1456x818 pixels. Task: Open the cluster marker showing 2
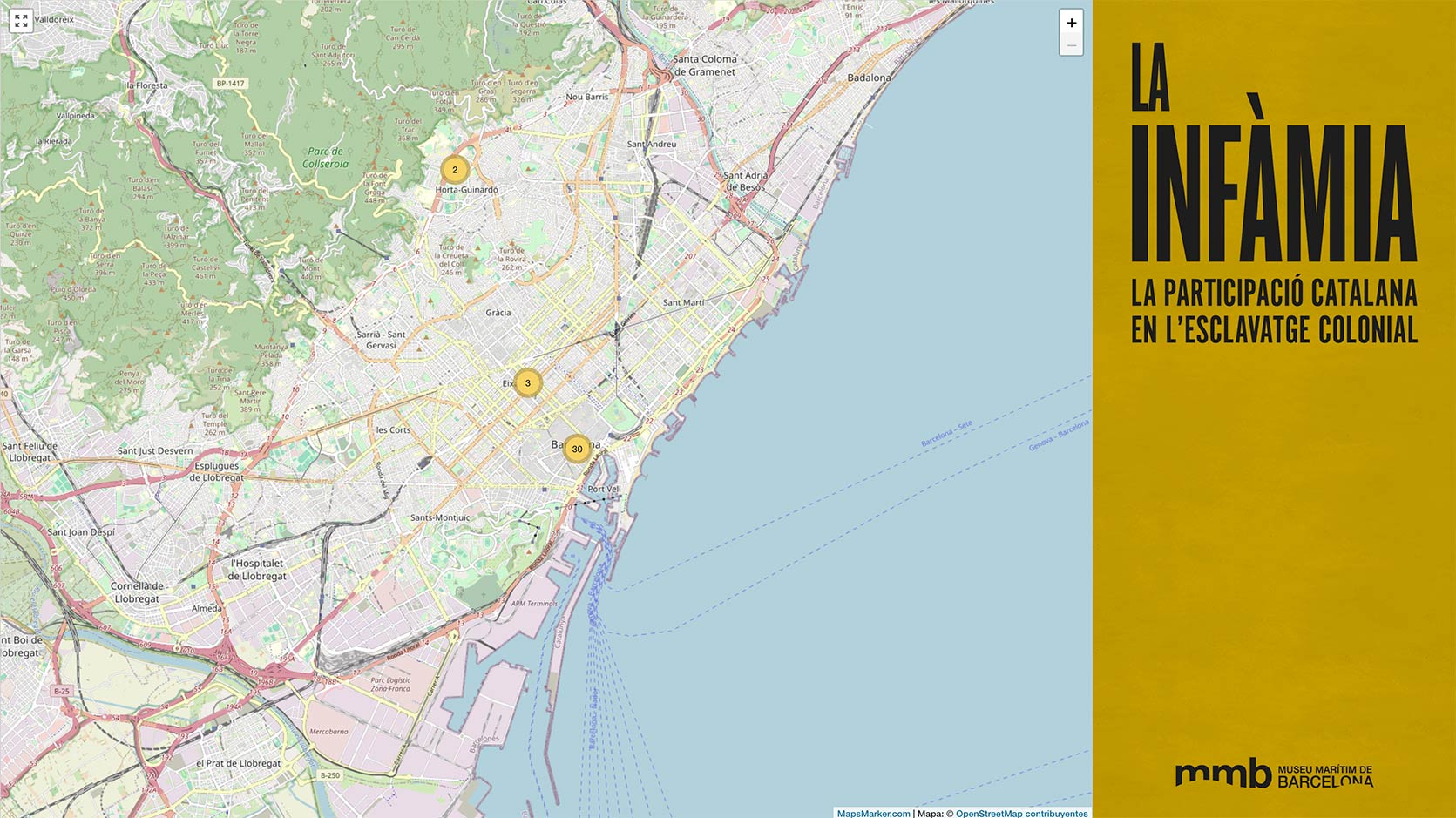coord(454,170)
